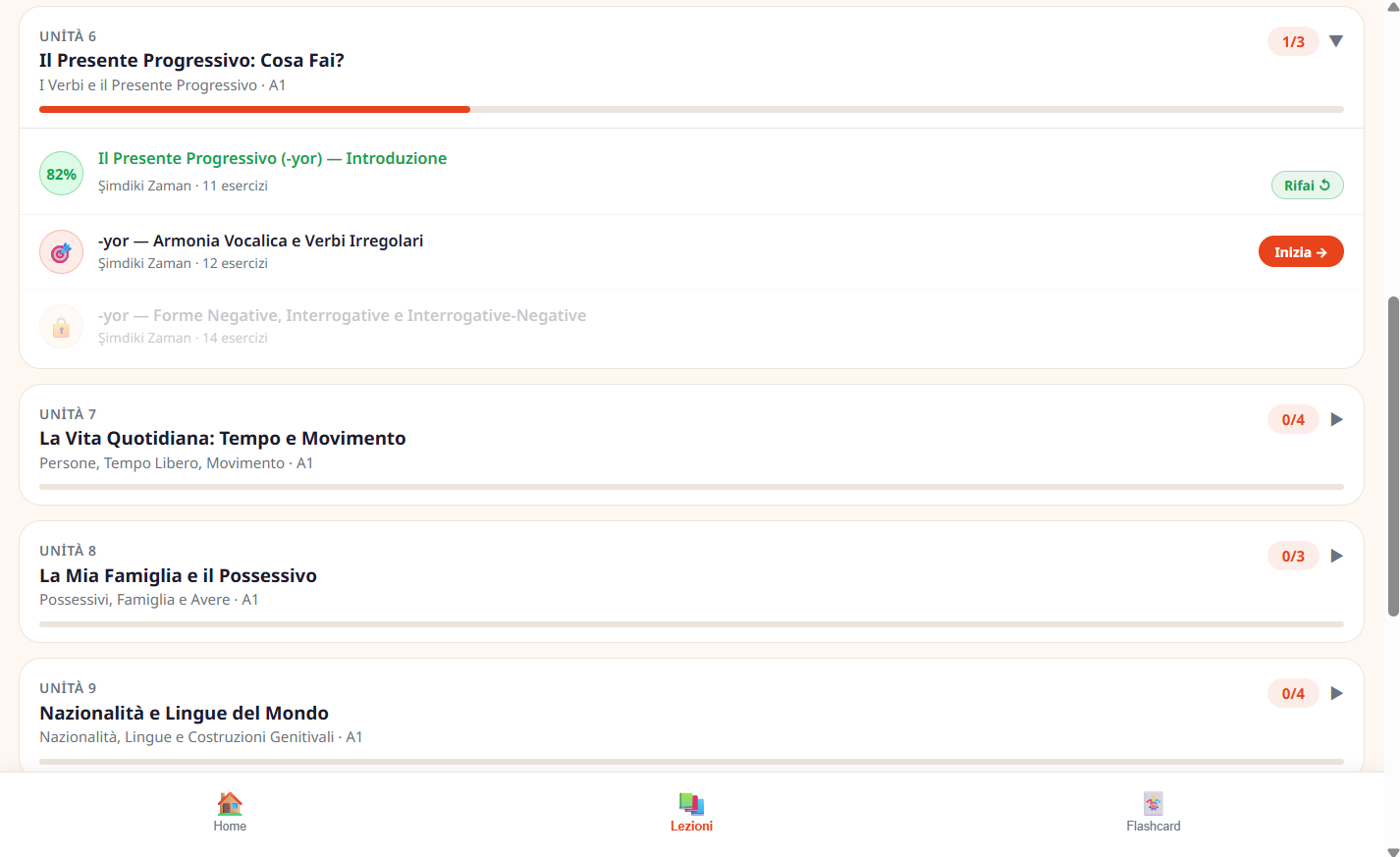Switch to the Flashcard tab label
The image size is (1400, 857).
point(1154,827)
